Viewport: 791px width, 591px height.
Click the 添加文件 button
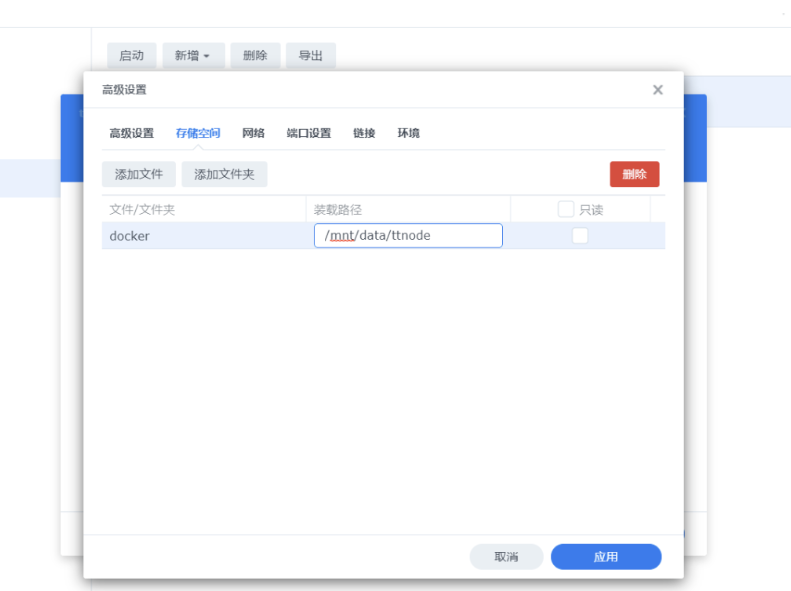pos(139,174)
